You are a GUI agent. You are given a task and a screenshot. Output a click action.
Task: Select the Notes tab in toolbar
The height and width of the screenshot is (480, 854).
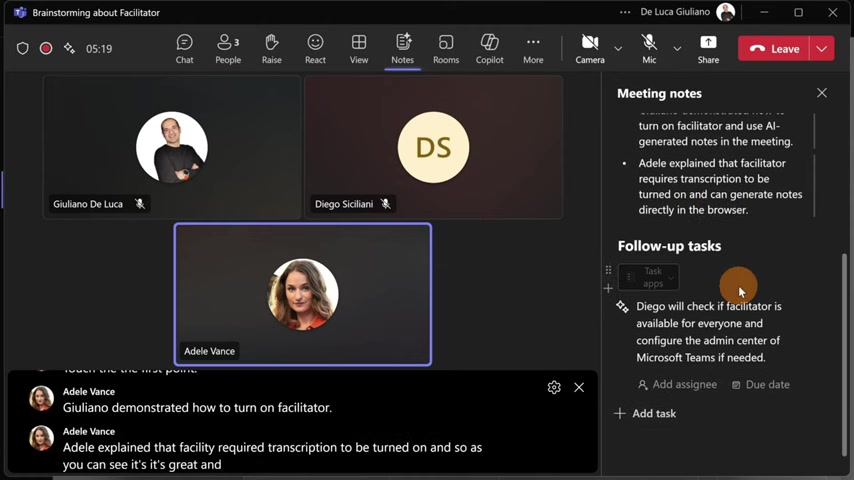click(402, 49)
